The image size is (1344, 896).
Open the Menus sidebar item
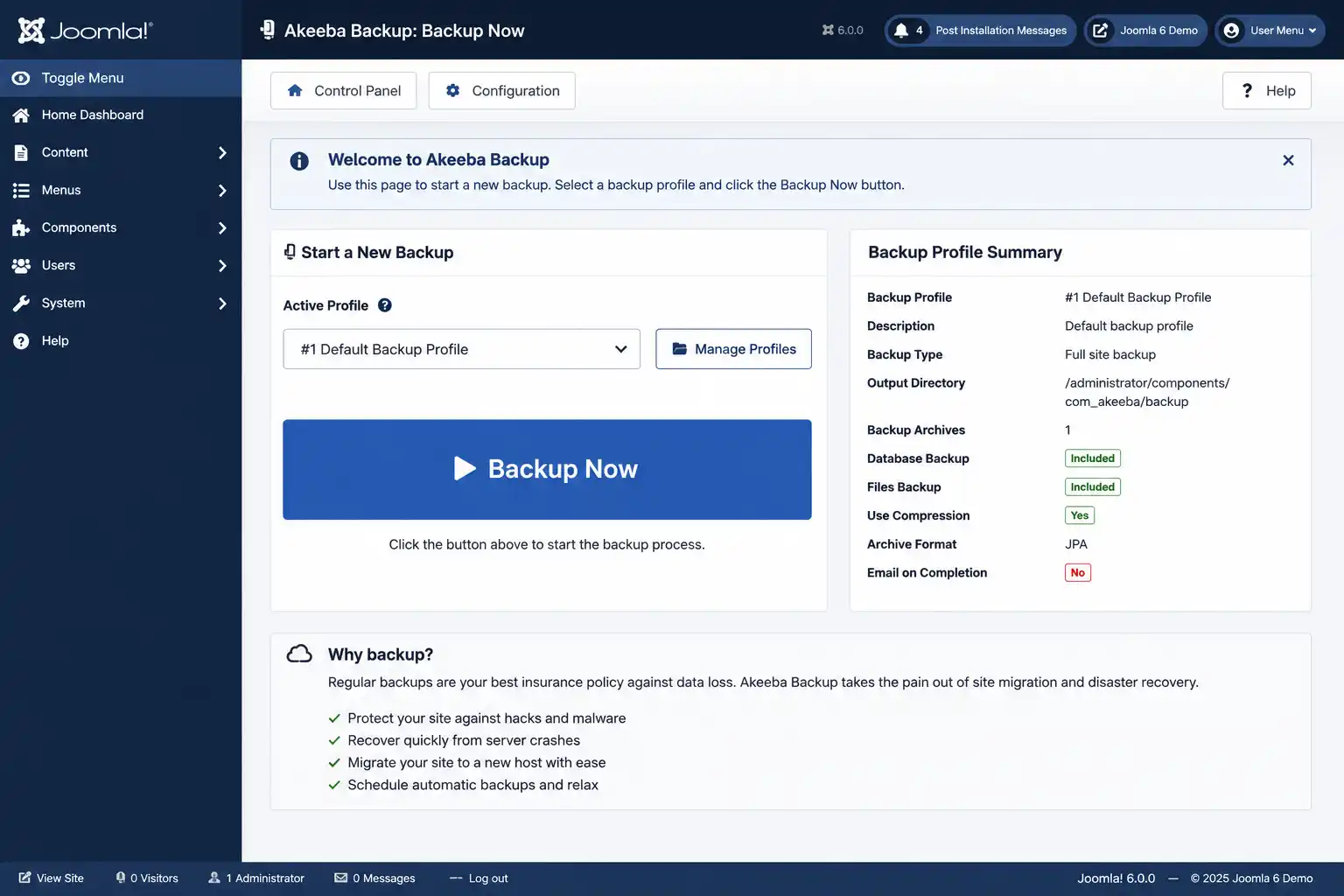(x=121, y=190)
